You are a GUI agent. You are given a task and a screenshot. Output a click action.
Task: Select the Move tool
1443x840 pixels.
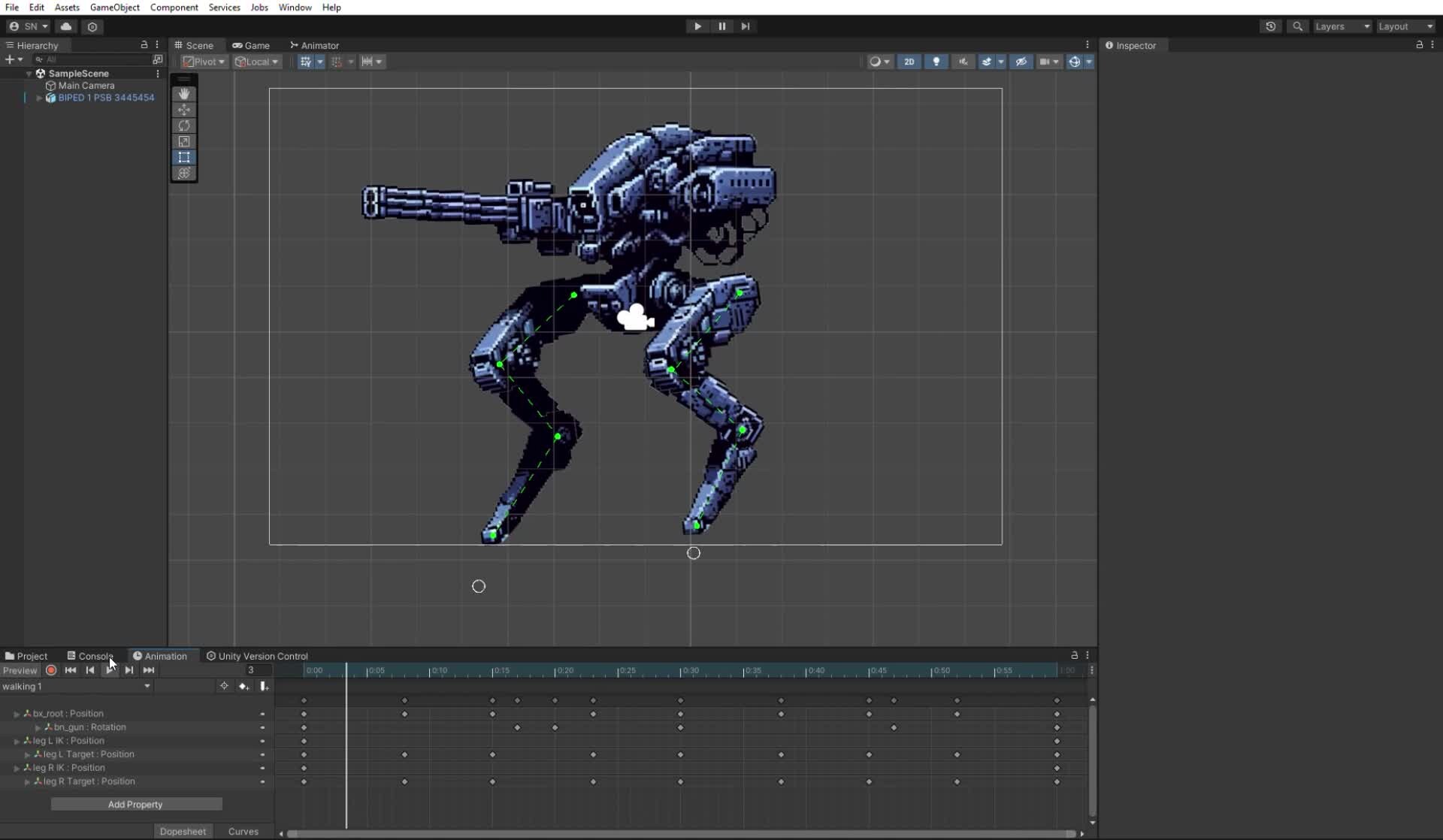pos(184,110)
